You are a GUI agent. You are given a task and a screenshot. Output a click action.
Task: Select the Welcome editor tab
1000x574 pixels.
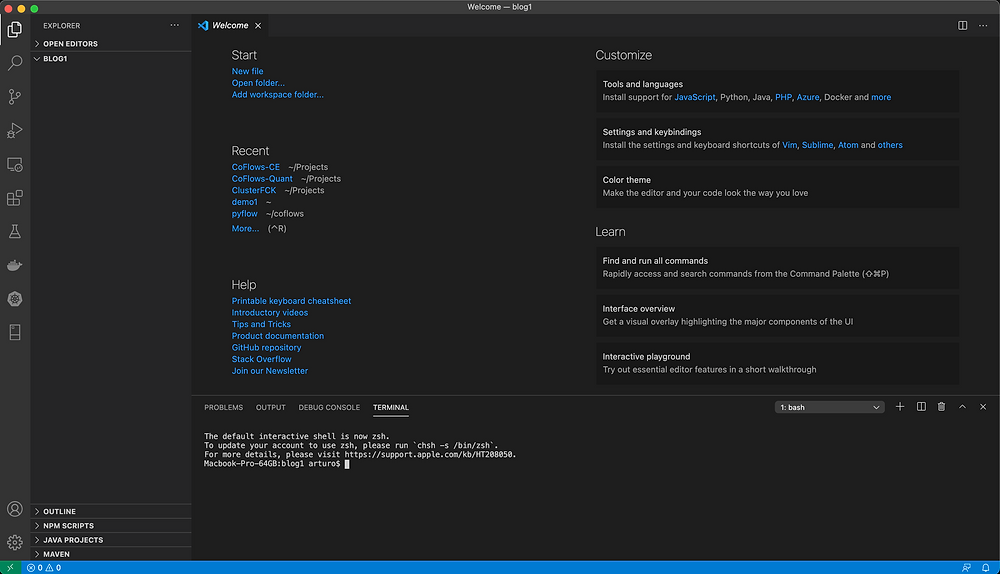pyautogui.click(x=230, y=26)
